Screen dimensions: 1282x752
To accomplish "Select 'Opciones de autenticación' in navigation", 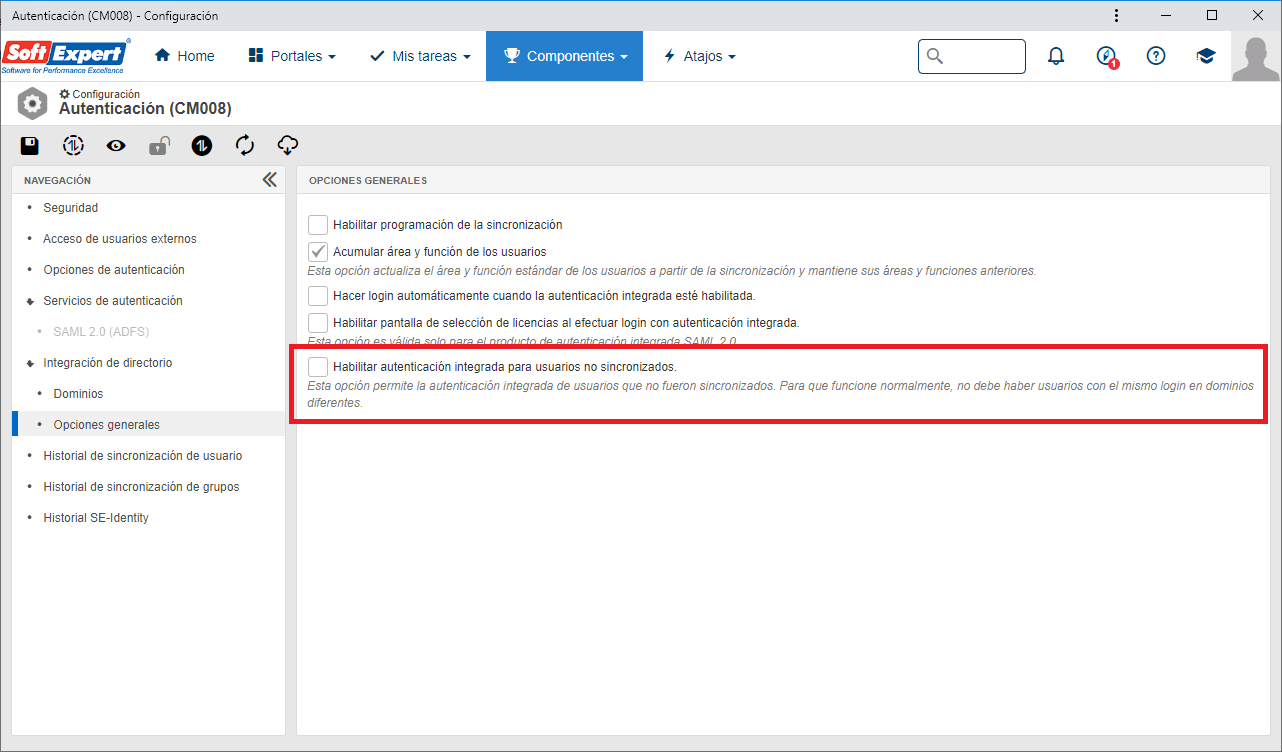I will click(x=114, y=270).
